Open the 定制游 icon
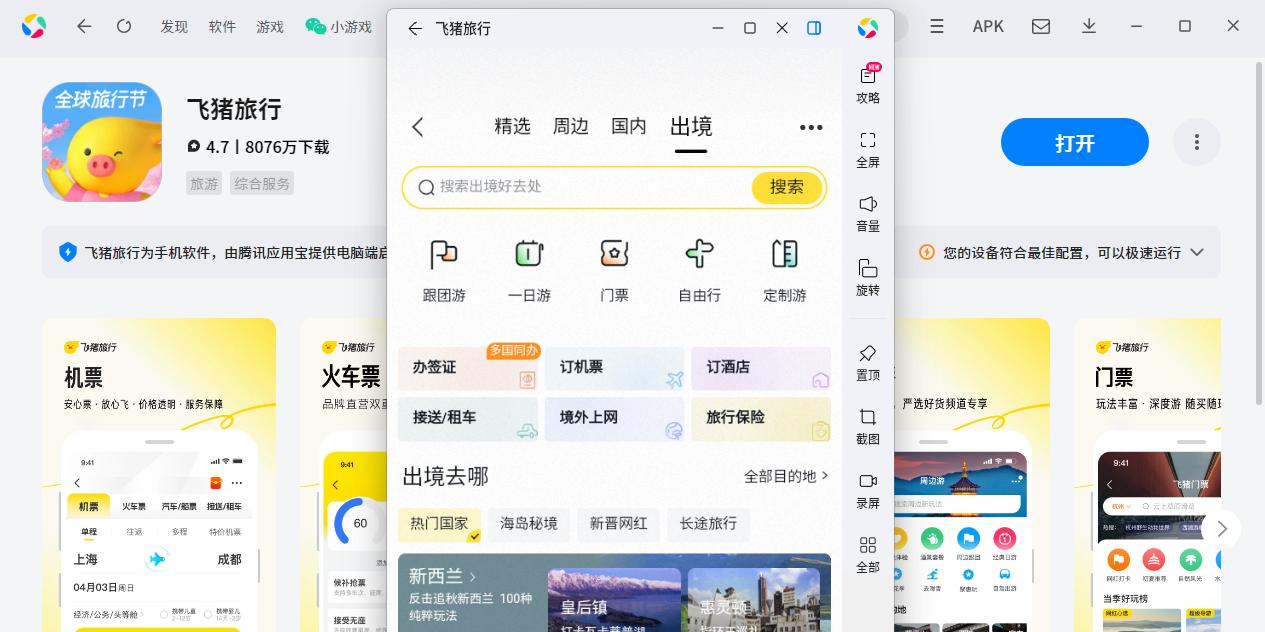Image resolution: width=1265 pixels, height=632 pixels. [785, 270]
